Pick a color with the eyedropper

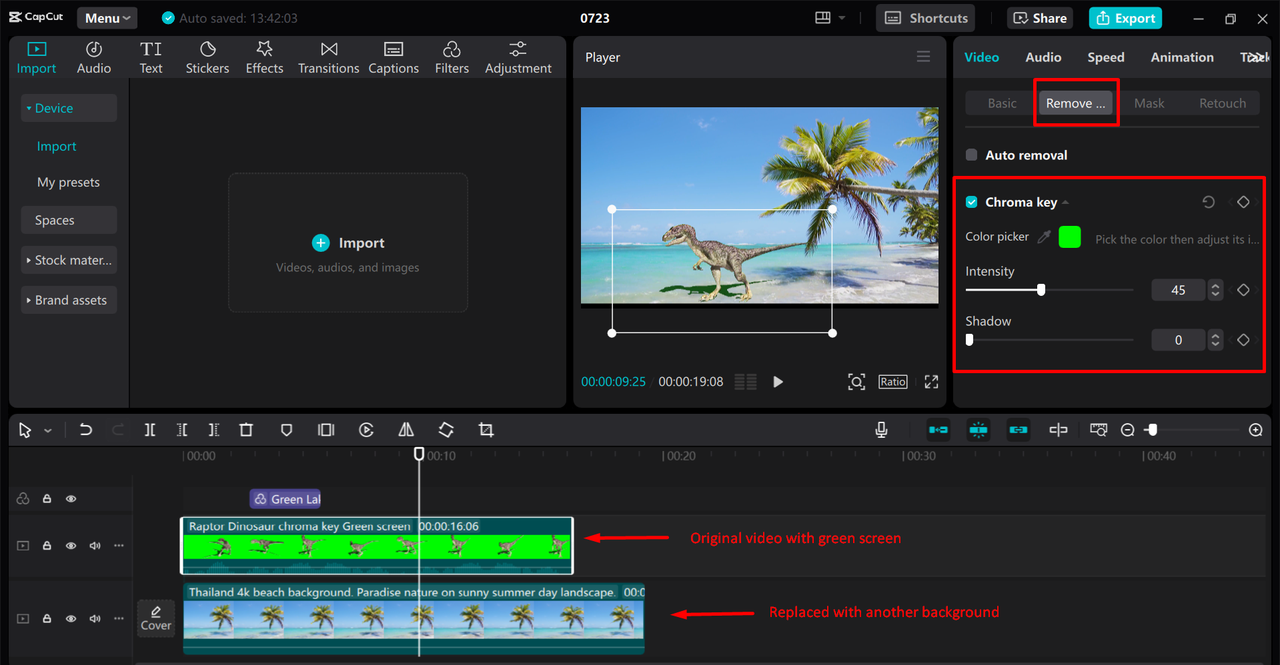click(x=1044, y=237)
